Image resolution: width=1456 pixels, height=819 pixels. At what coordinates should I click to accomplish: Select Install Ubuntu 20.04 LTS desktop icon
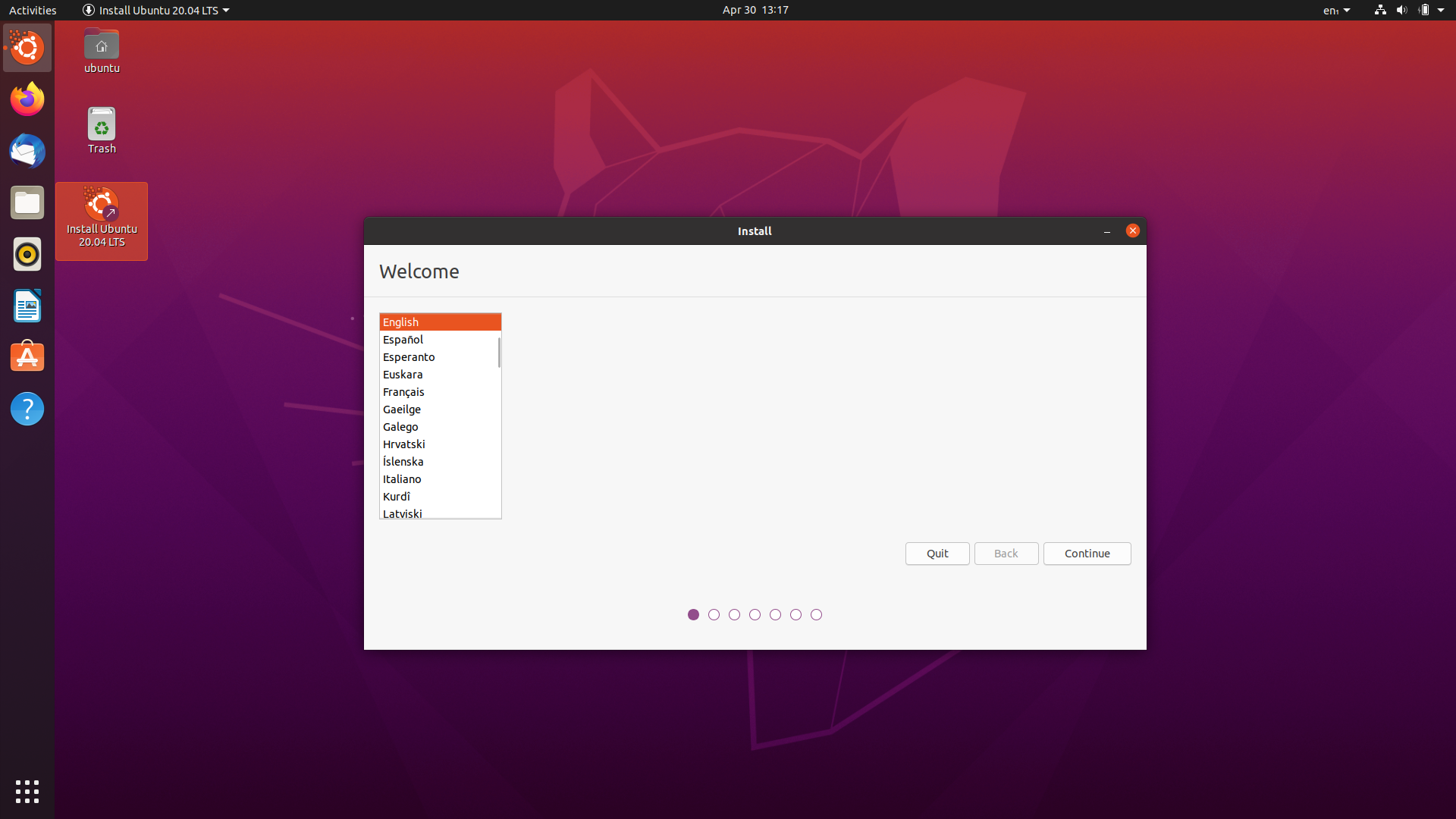point(102,221)
